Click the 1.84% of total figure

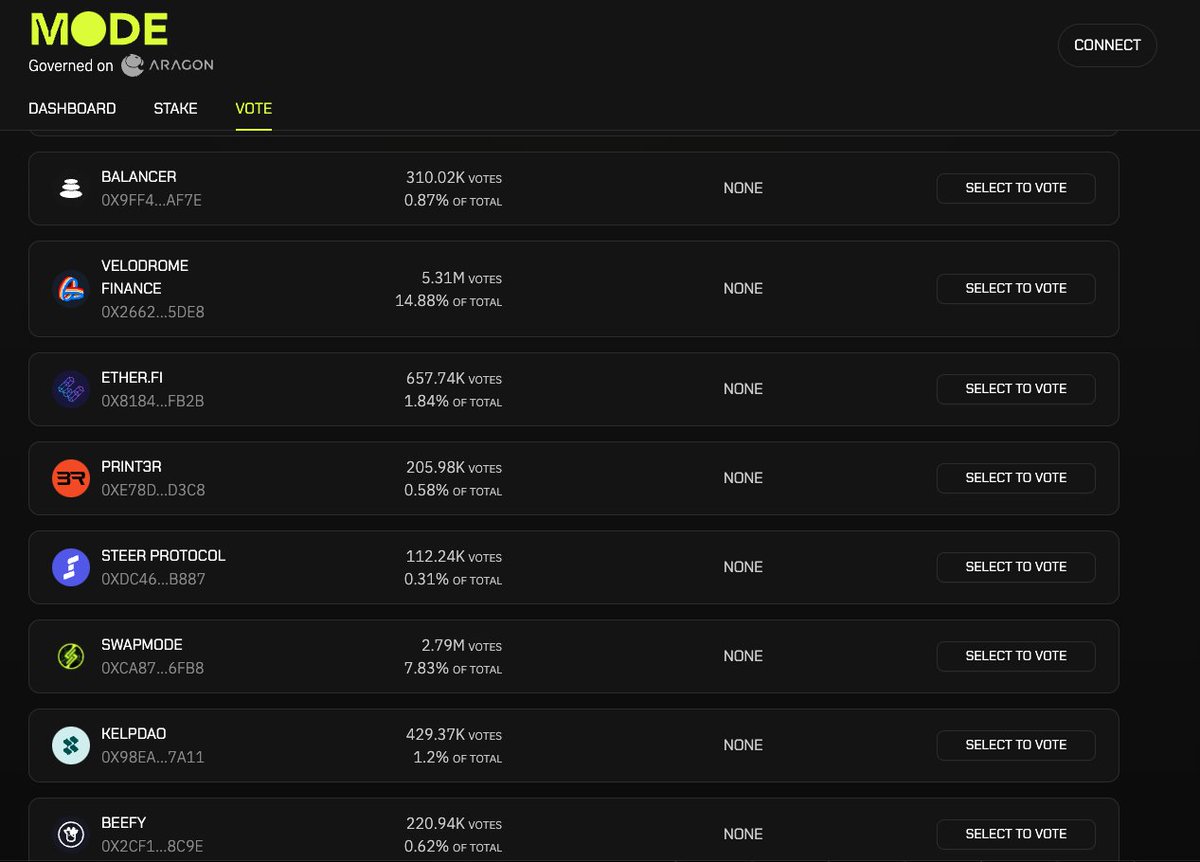point(453,402)
